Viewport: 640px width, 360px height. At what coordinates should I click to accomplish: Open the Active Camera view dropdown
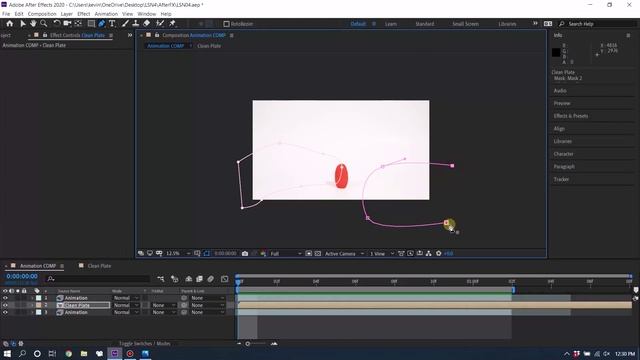coord(344,253)
